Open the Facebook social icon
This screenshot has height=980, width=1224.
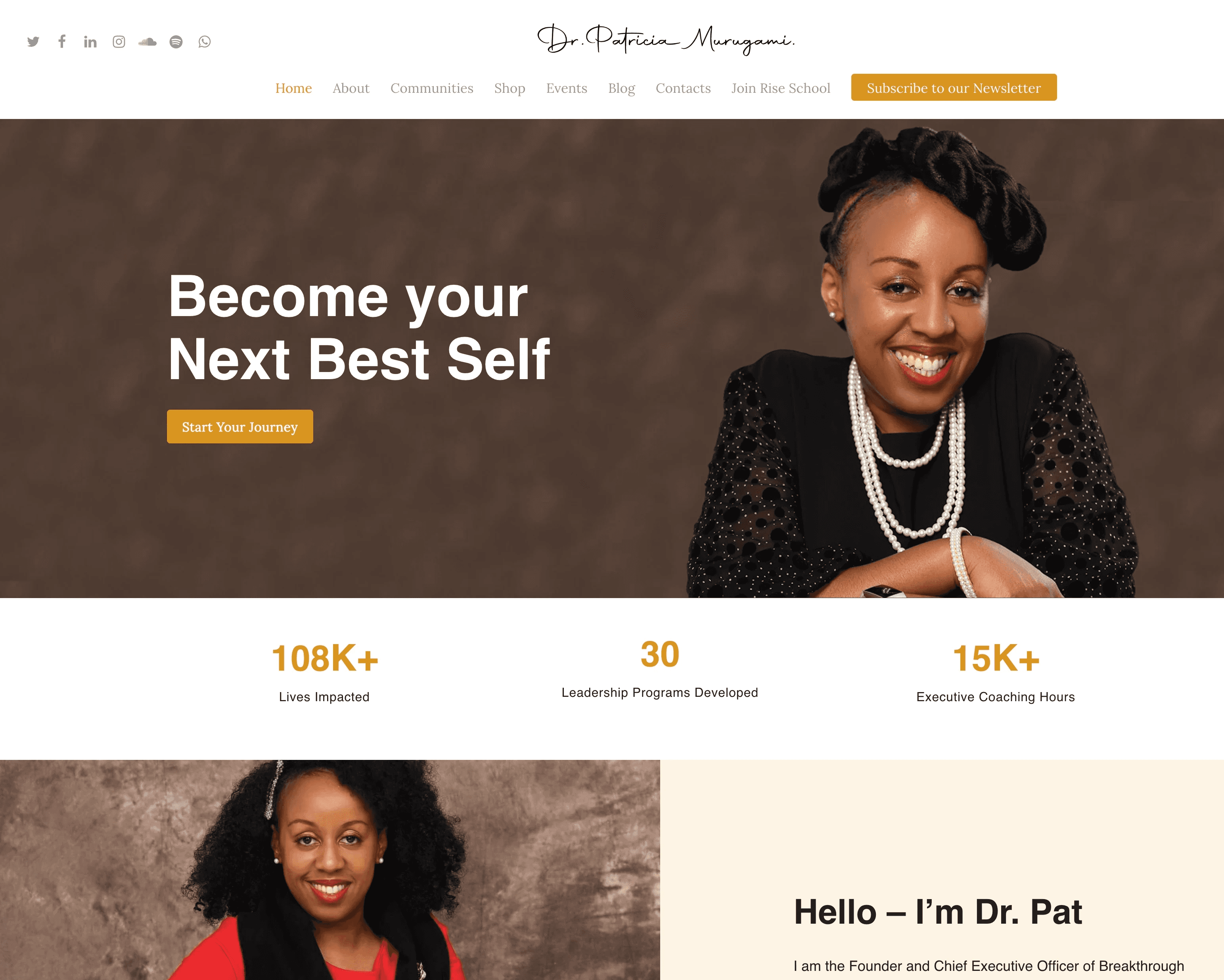click(x=62, y=41)
